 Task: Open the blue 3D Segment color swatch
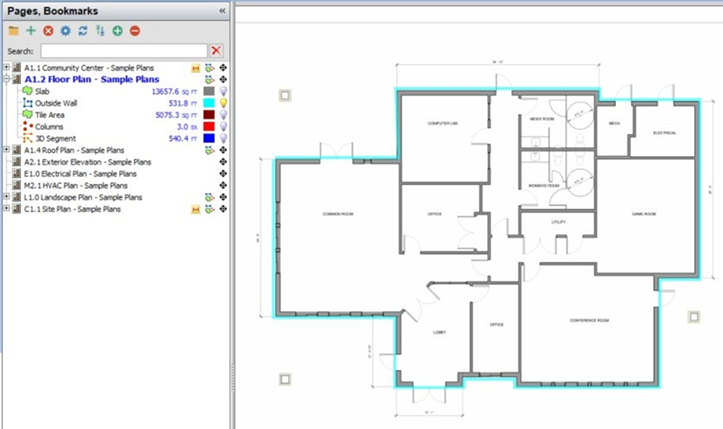(x=209, y=138)
